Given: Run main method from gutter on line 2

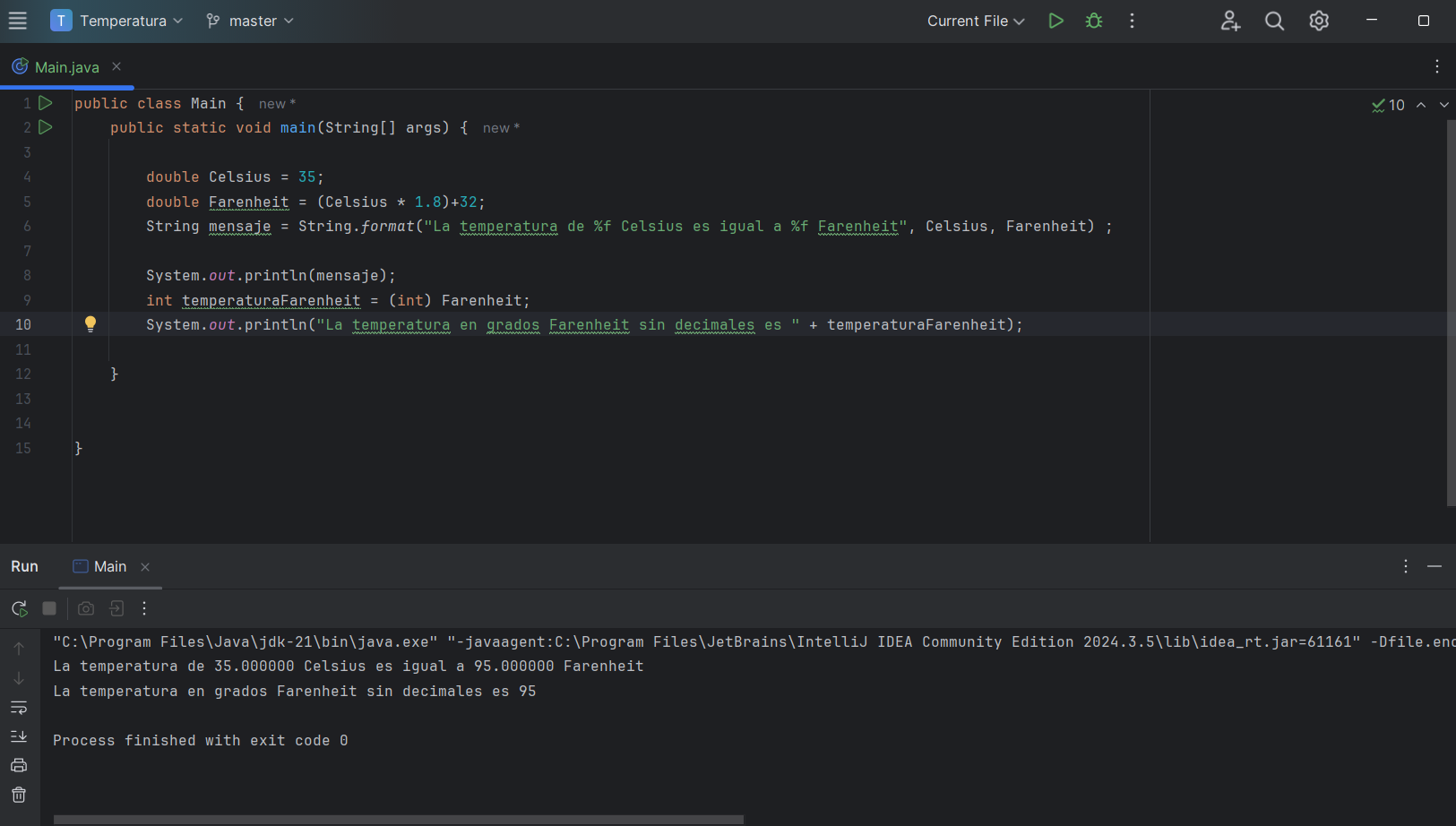Looking at the screenshot, I should pyautogui.click(x=46, y=127).
